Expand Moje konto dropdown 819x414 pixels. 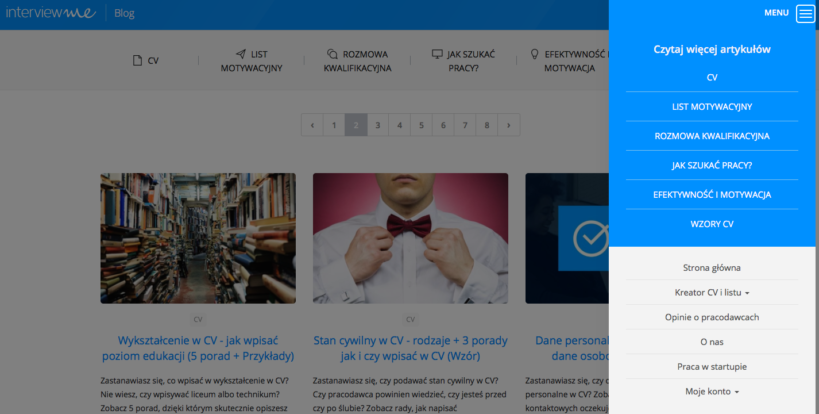(x=712, y=391)
